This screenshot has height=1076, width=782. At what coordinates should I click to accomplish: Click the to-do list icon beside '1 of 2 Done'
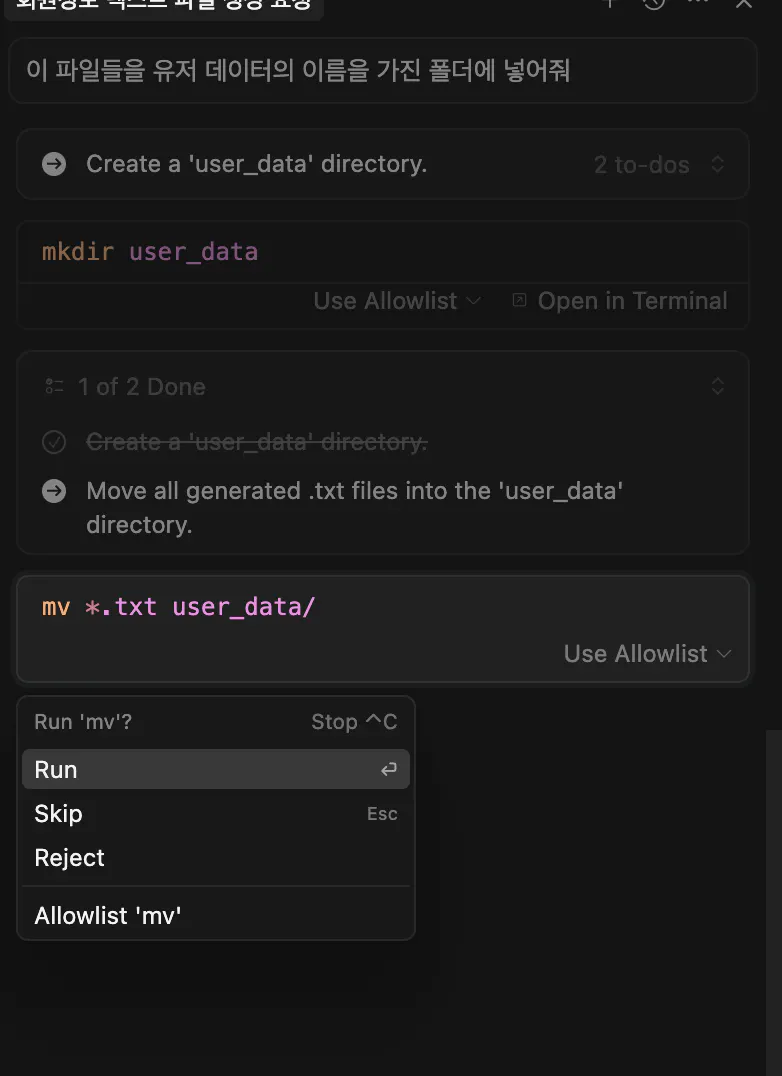pyautogui.click(x=54, y=387)
